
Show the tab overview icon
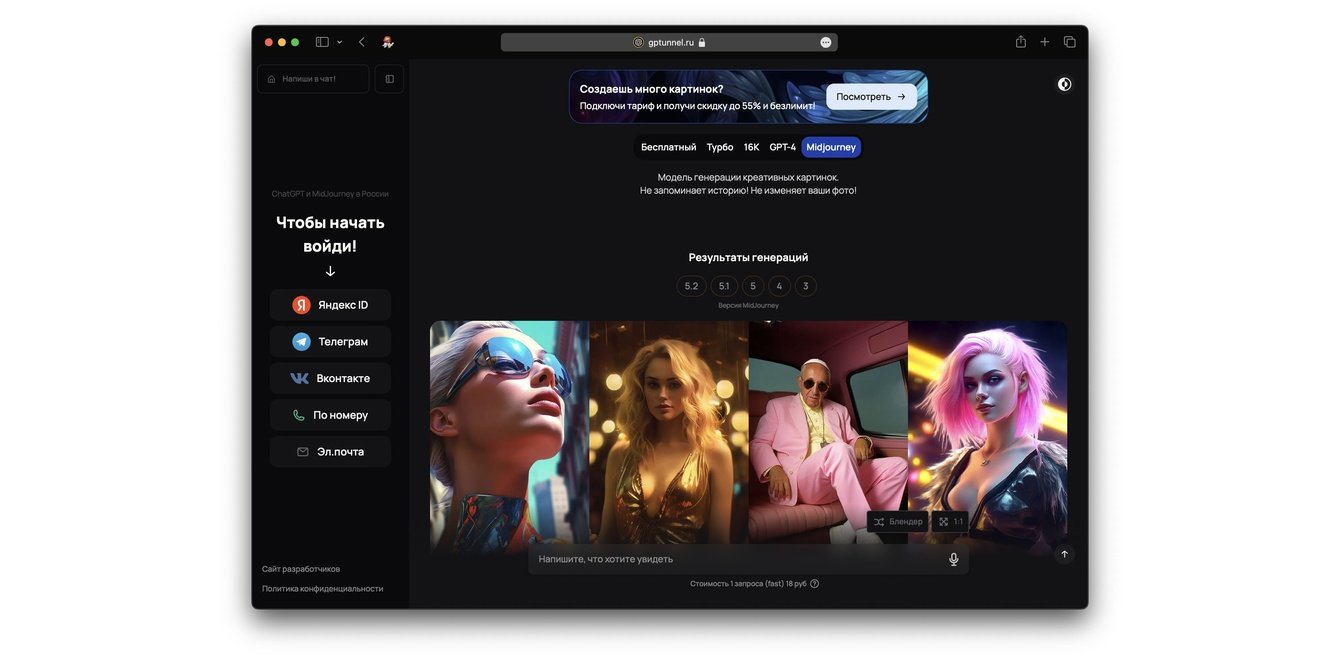coord(1070,42)
